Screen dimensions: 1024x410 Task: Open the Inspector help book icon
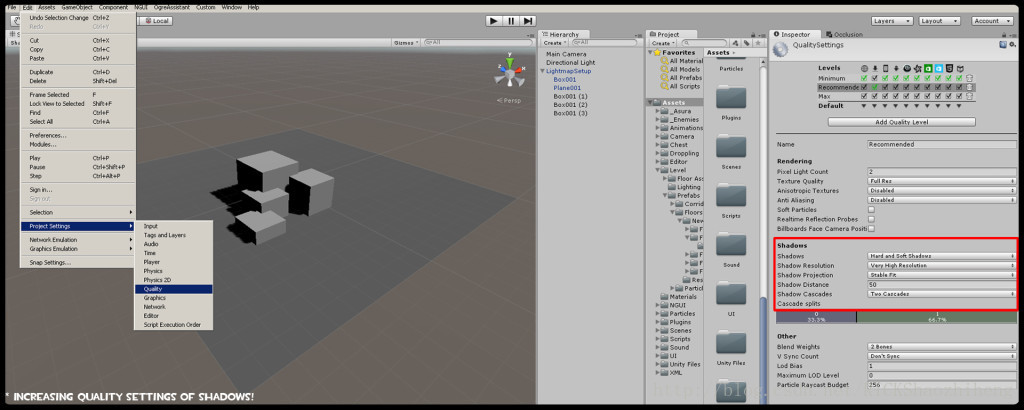click(x=1003, y=45)
